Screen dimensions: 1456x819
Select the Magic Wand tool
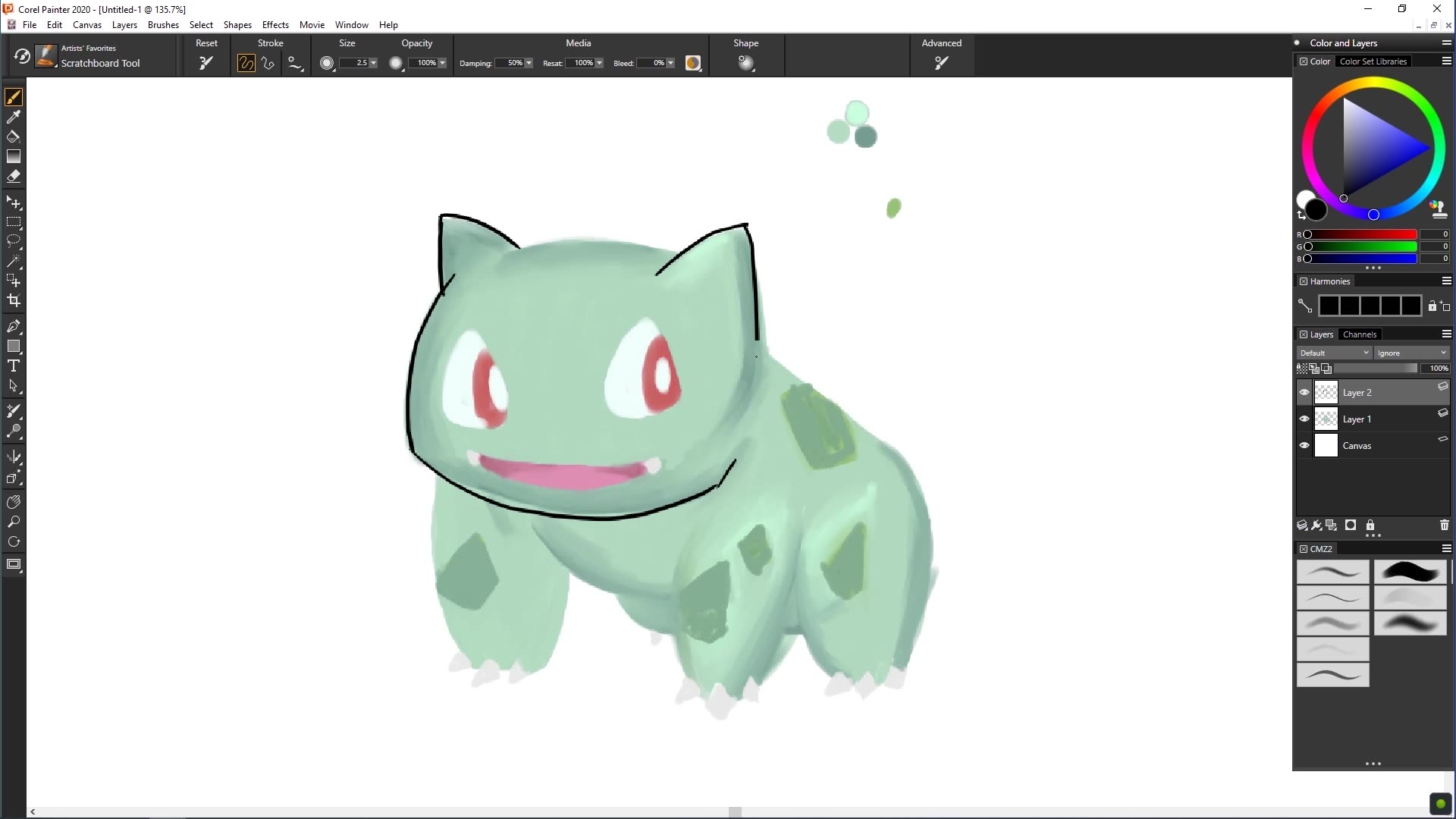tap(14, 260)
